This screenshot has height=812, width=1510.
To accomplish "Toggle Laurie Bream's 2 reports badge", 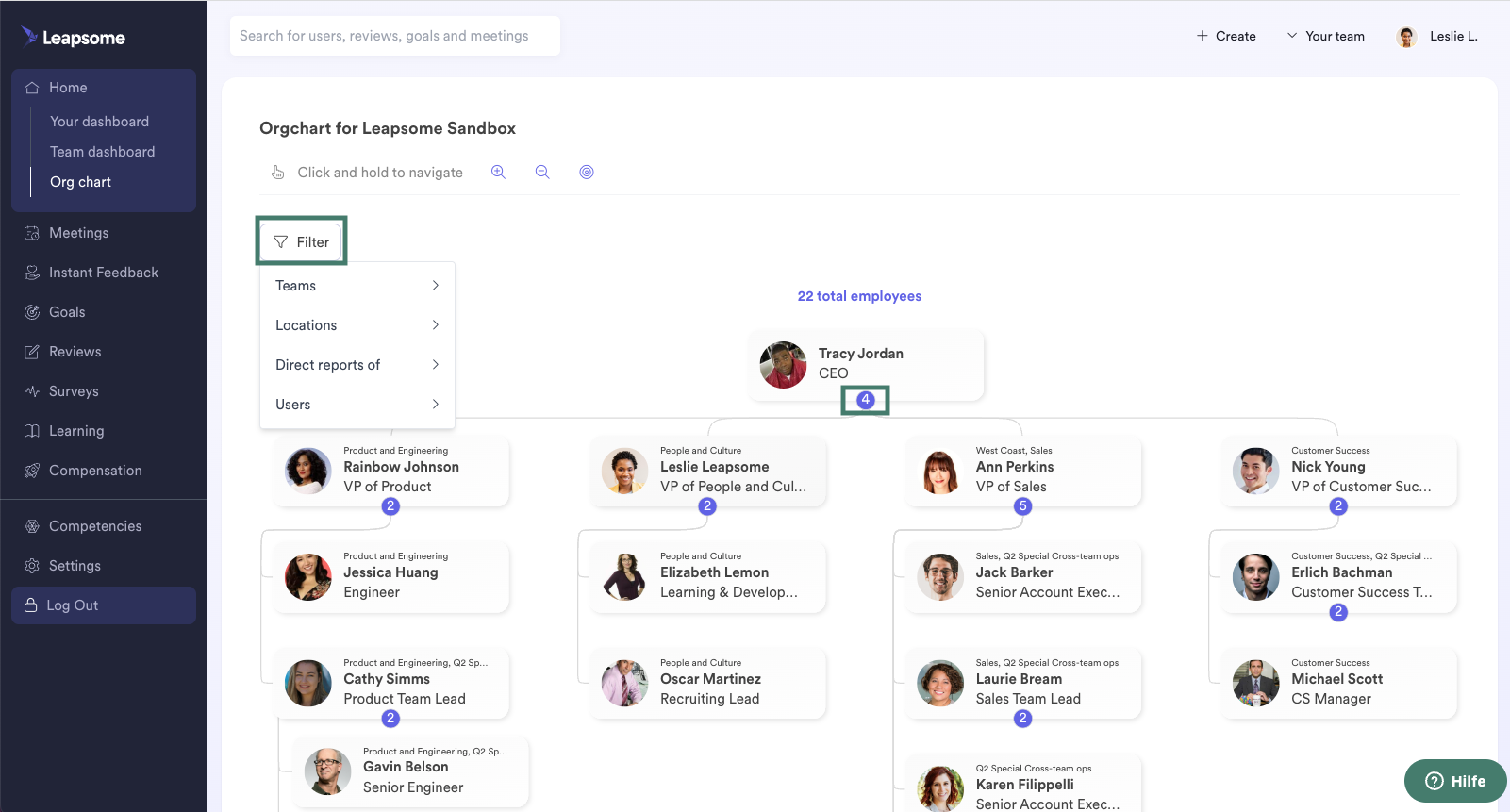I will [1022, 719].
